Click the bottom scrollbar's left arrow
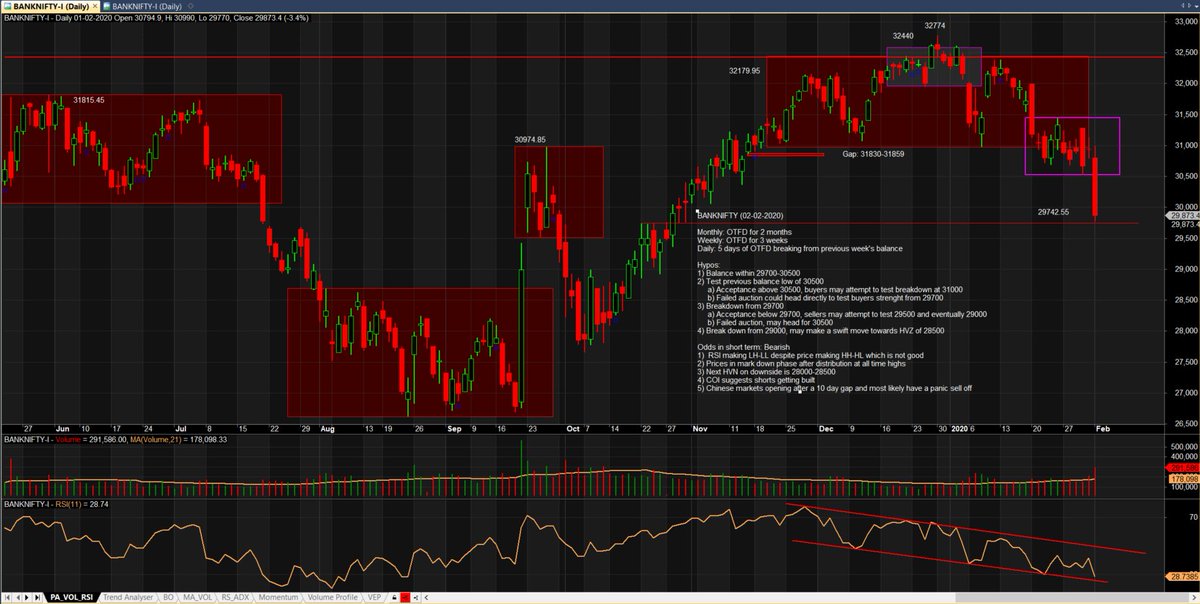 [x=426, y=597]
